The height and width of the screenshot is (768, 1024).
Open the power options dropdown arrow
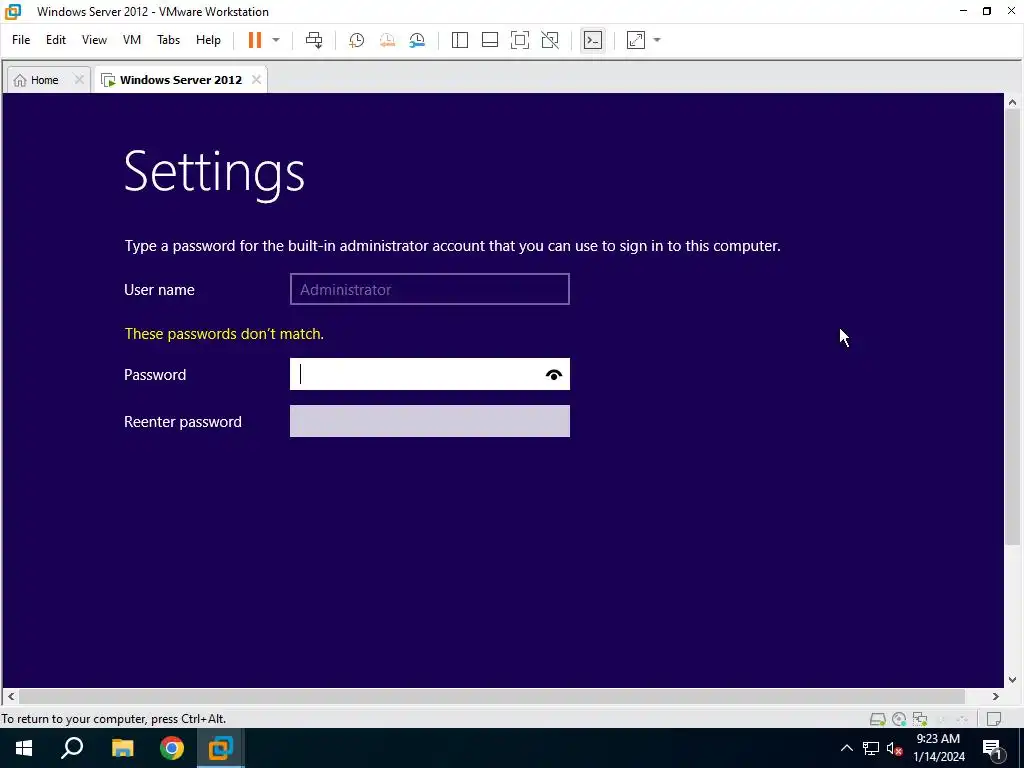276,40
